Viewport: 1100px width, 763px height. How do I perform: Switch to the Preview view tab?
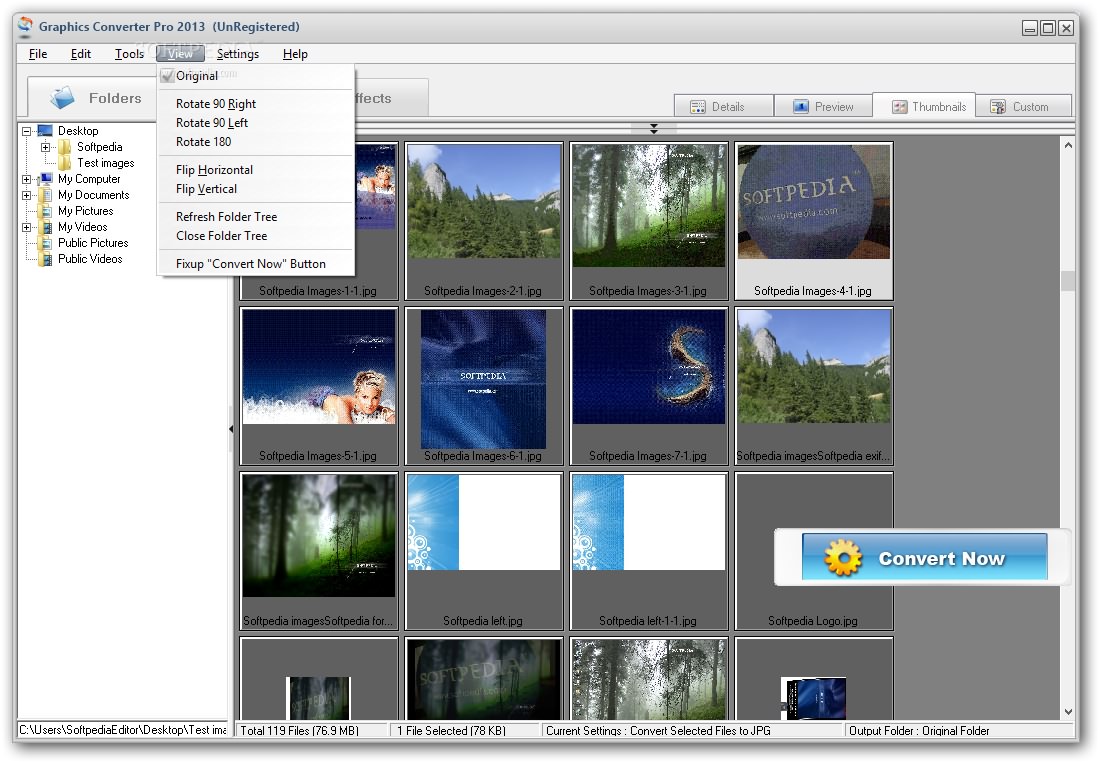824,107
